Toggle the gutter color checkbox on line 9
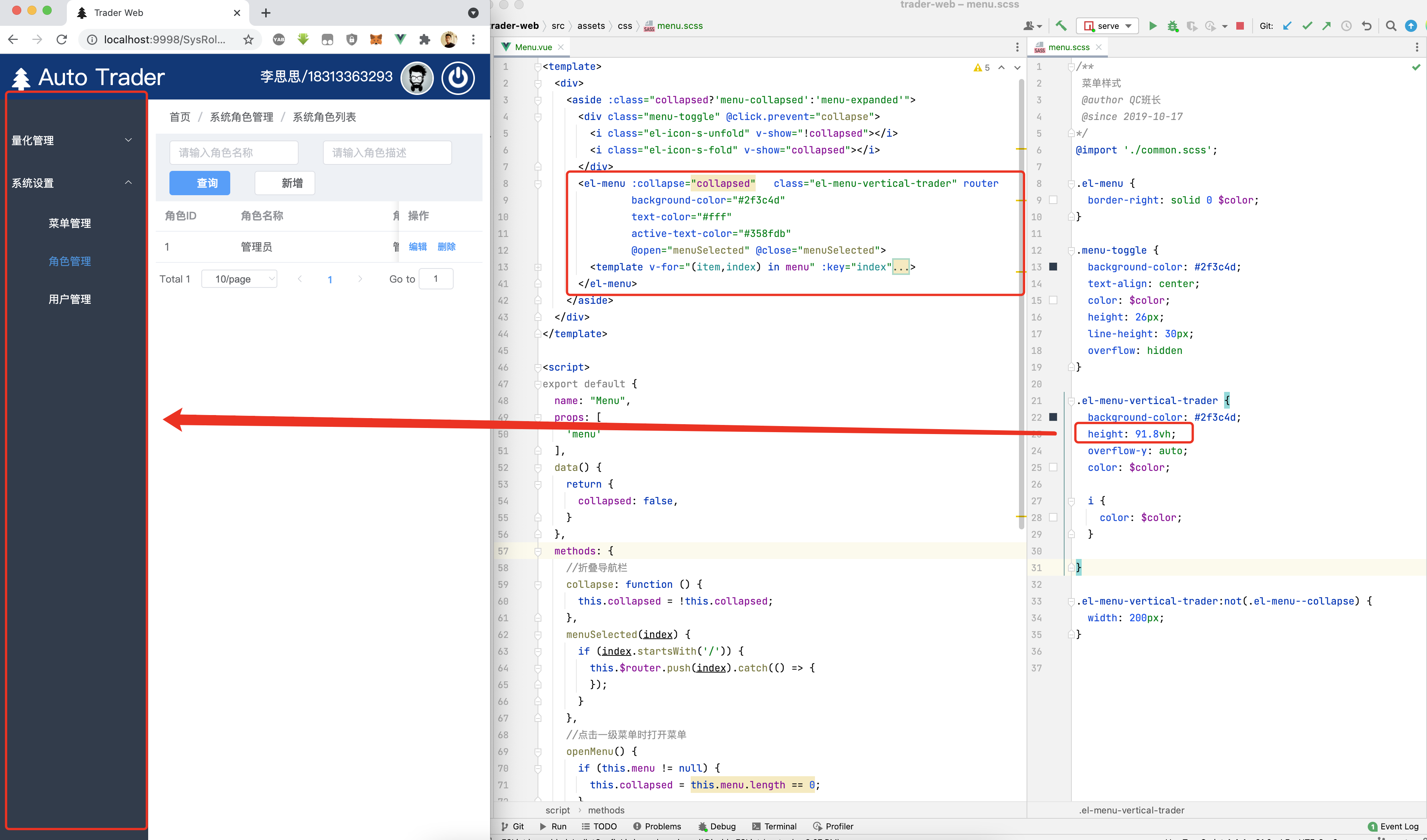Screen dimensions: 1427x840 [1053, 200]
